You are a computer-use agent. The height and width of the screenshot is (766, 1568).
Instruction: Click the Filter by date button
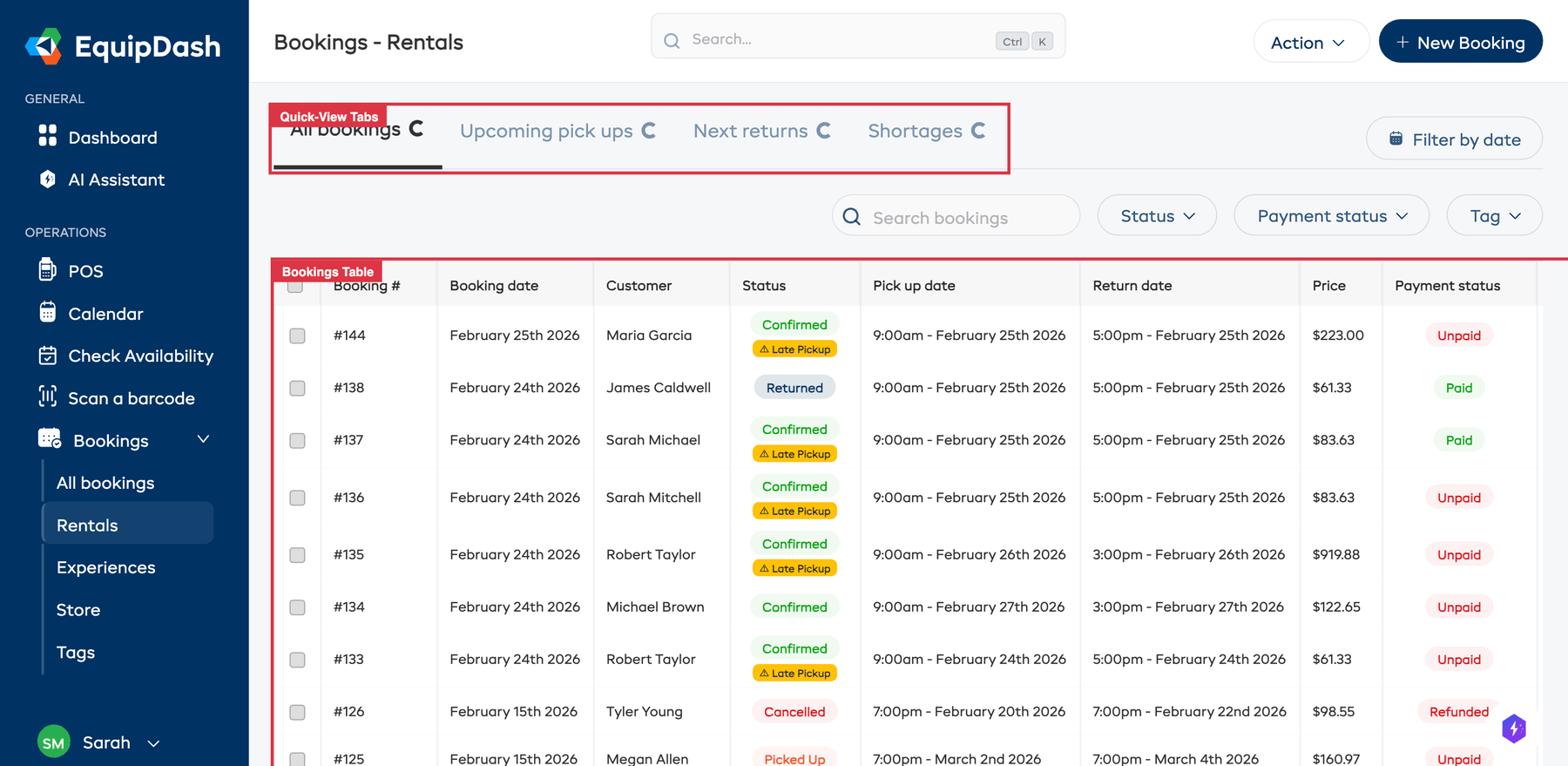point(1454,139)
